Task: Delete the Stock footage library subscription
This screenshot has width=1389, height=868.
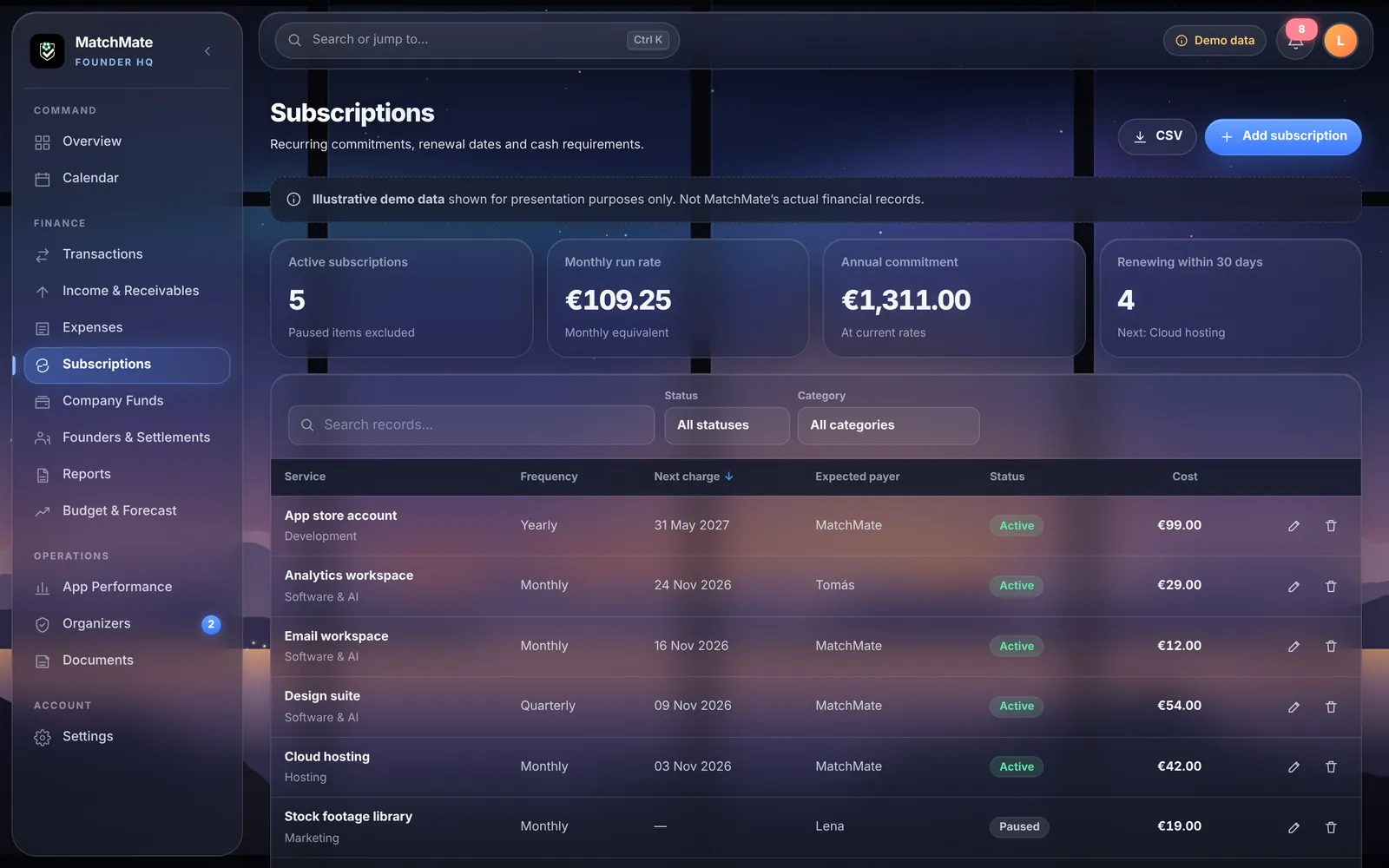Action: coord(1331,828)
